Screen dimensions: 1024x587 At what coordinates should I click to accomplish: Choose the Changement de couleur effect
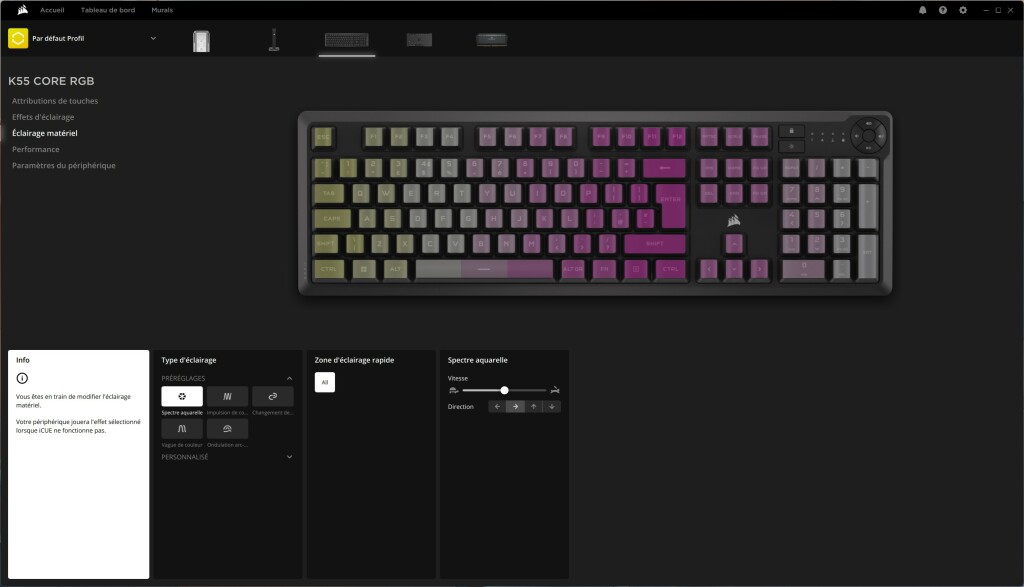click(x=272, y=396)
